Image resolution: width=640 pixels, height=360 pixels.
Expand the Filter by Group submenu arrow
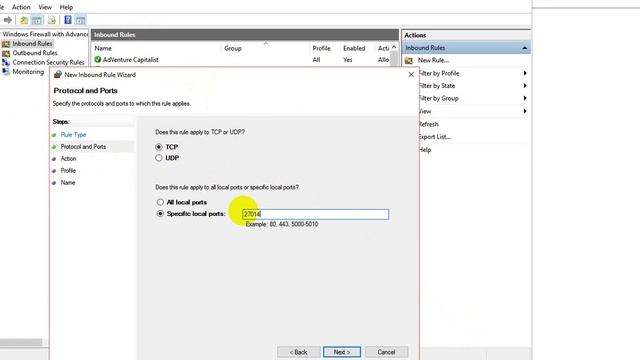525,98
